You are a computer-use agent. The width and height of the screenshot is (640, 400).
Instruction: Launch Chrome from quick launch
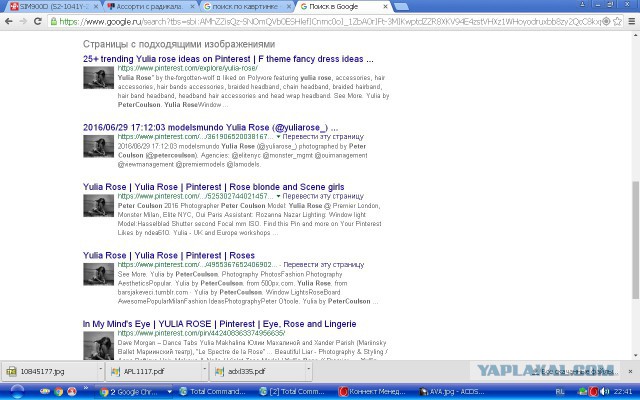click(x=59, y=392)
